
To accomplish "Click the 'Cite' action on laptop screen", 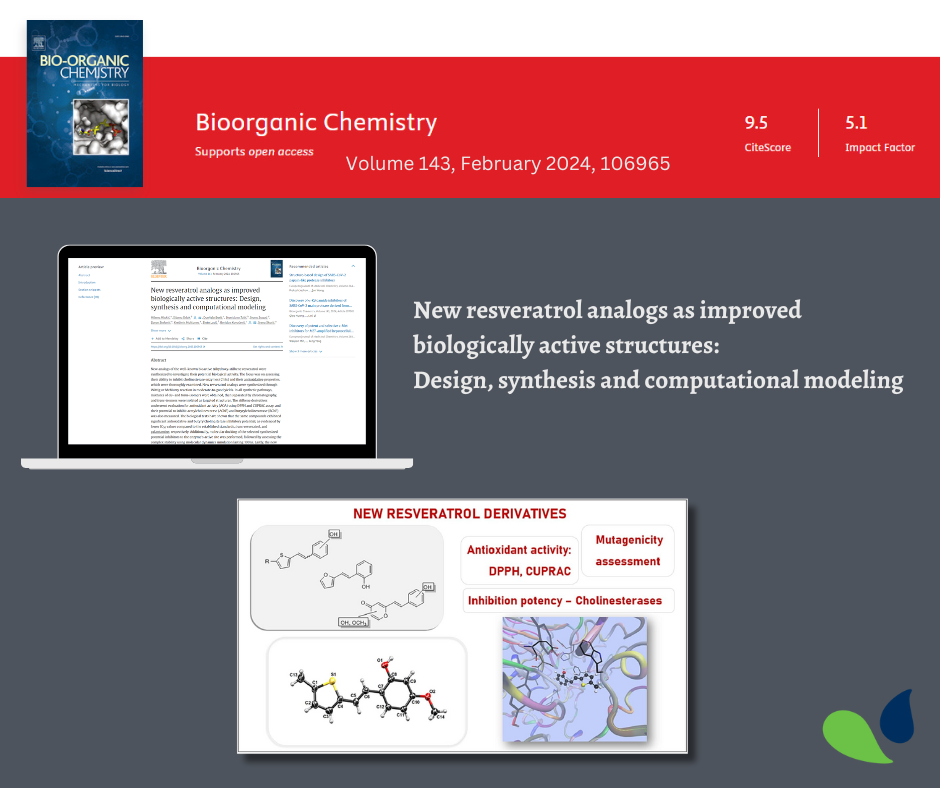I will coord(203,339).
